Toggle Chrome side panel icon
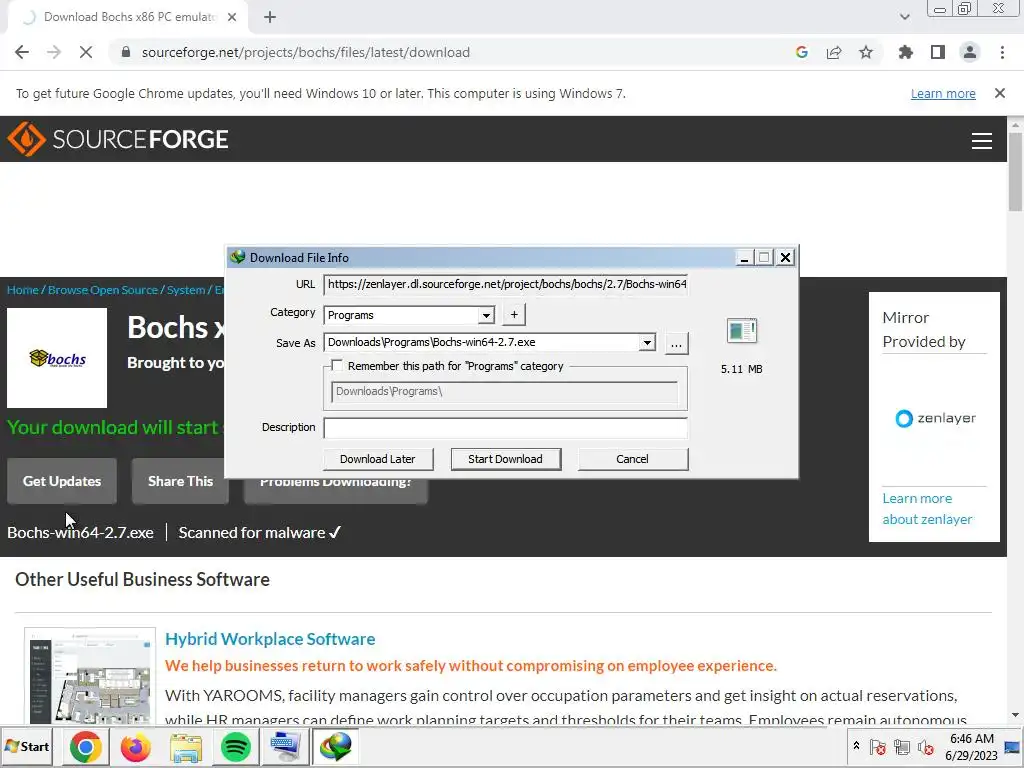 [x=937, y=52]
